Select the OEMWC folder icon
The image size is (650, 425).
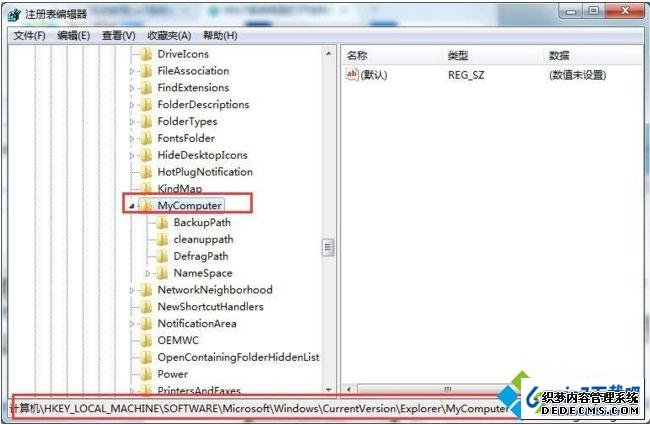tap(146, 341)
